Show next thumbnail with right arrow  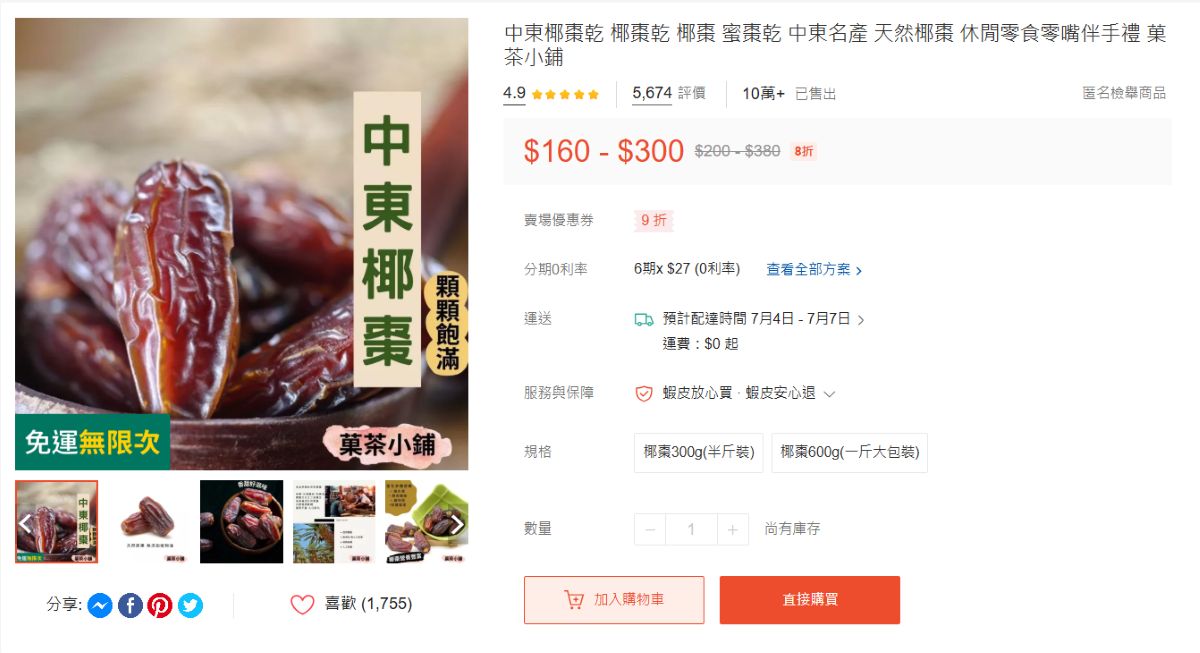(457, 523)
